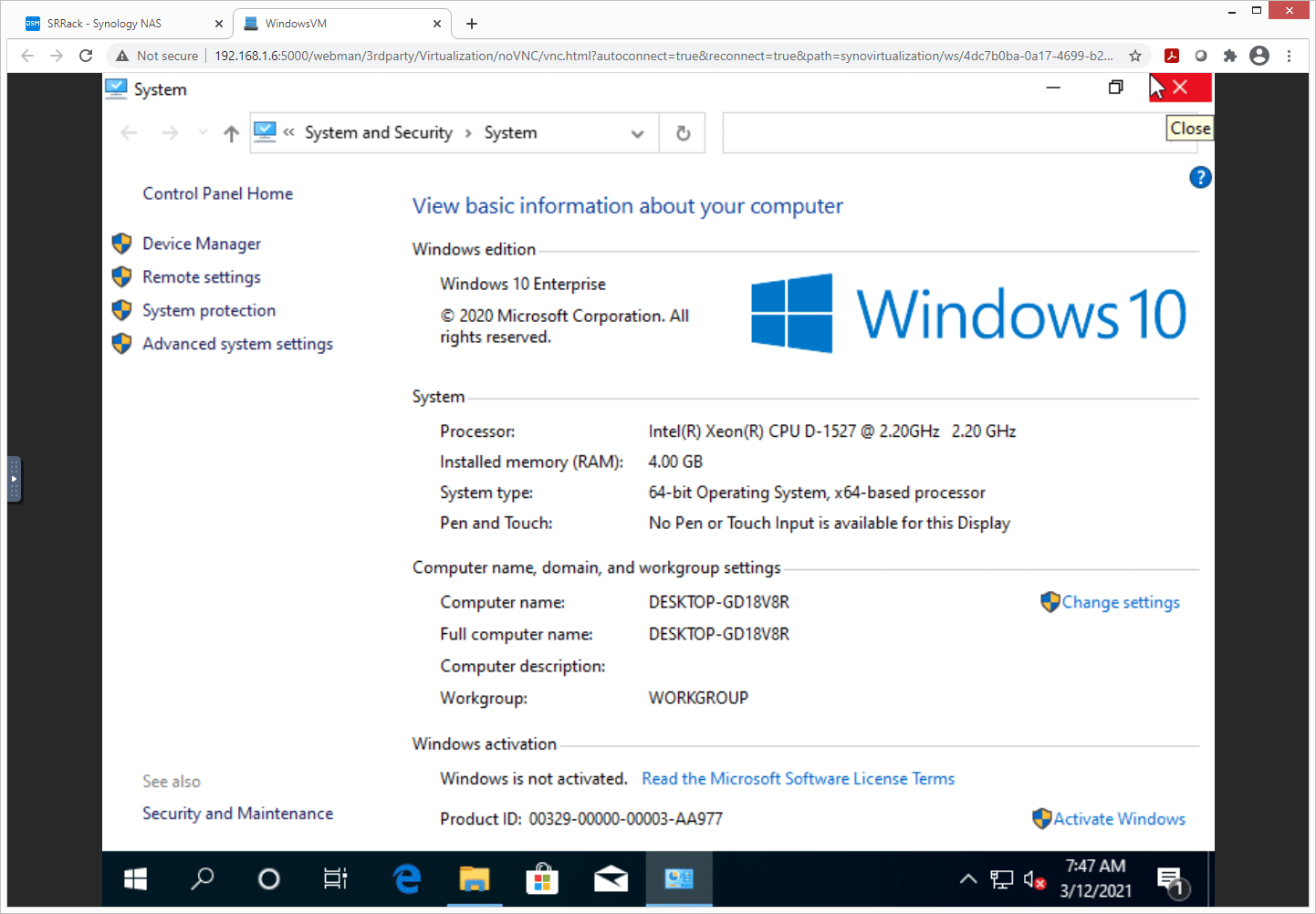Select the WindowsVM browser tab
This screenshot has width=1316, height=914.
coord(342,24)
